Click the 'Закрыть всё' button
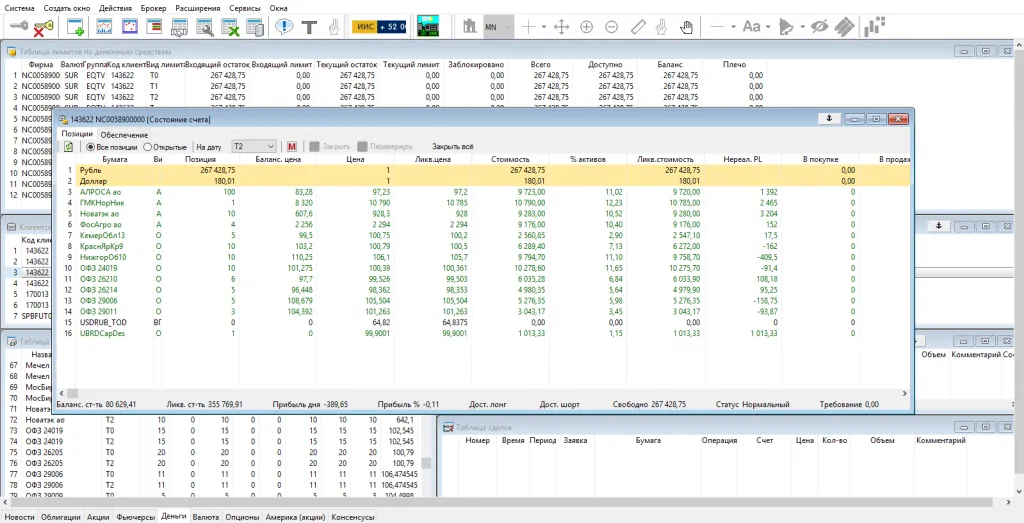Image resolution: width=1024 pixels, height=523 pixels. pos(452,146)
